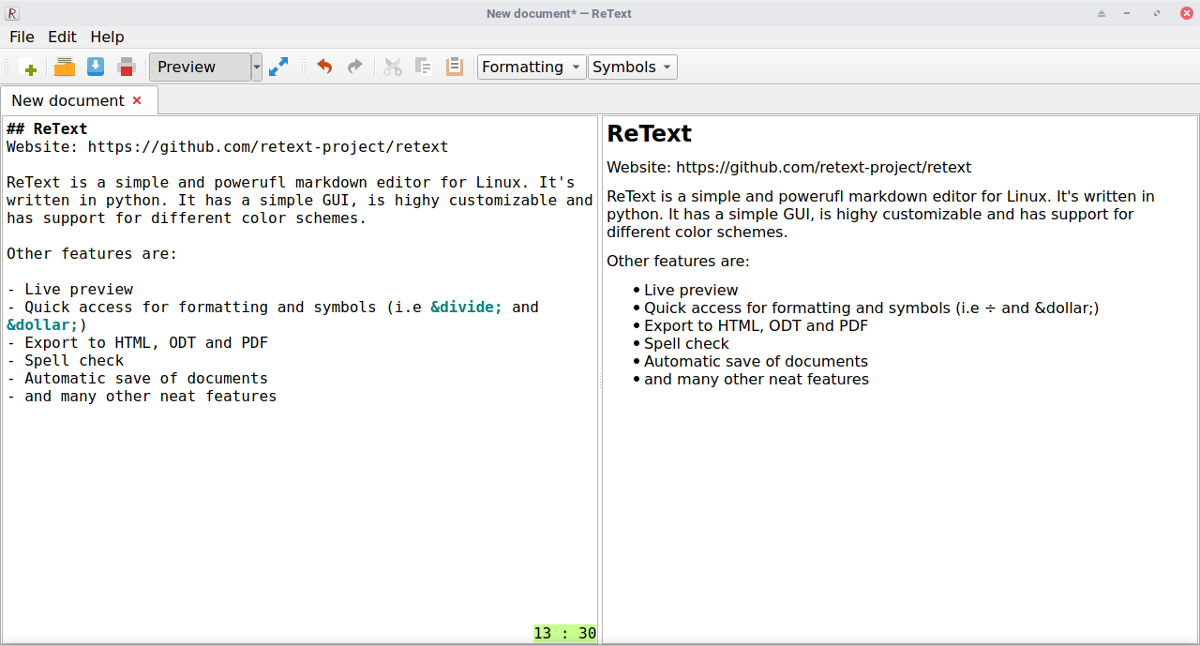Cut selection using the scissors icon
1200x646 pixels.
coord(393,67)
